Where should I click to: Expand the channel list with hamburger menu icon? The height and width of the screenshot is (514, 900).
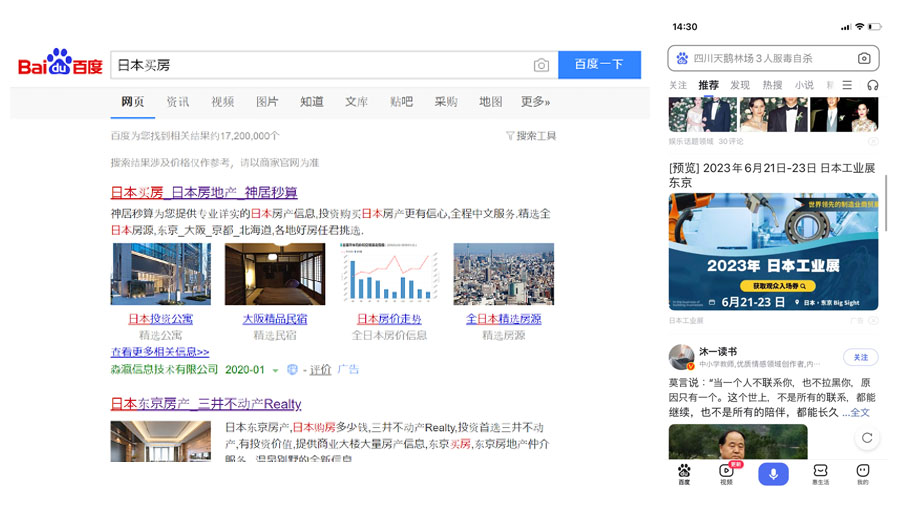[x=847, y=86]
